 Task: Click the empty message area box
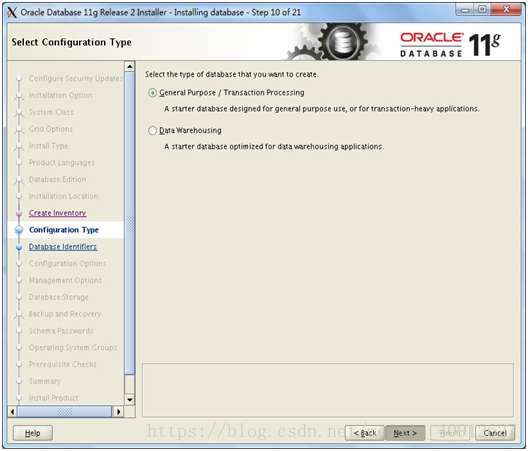pyautogui.click(x=328, y=390)
